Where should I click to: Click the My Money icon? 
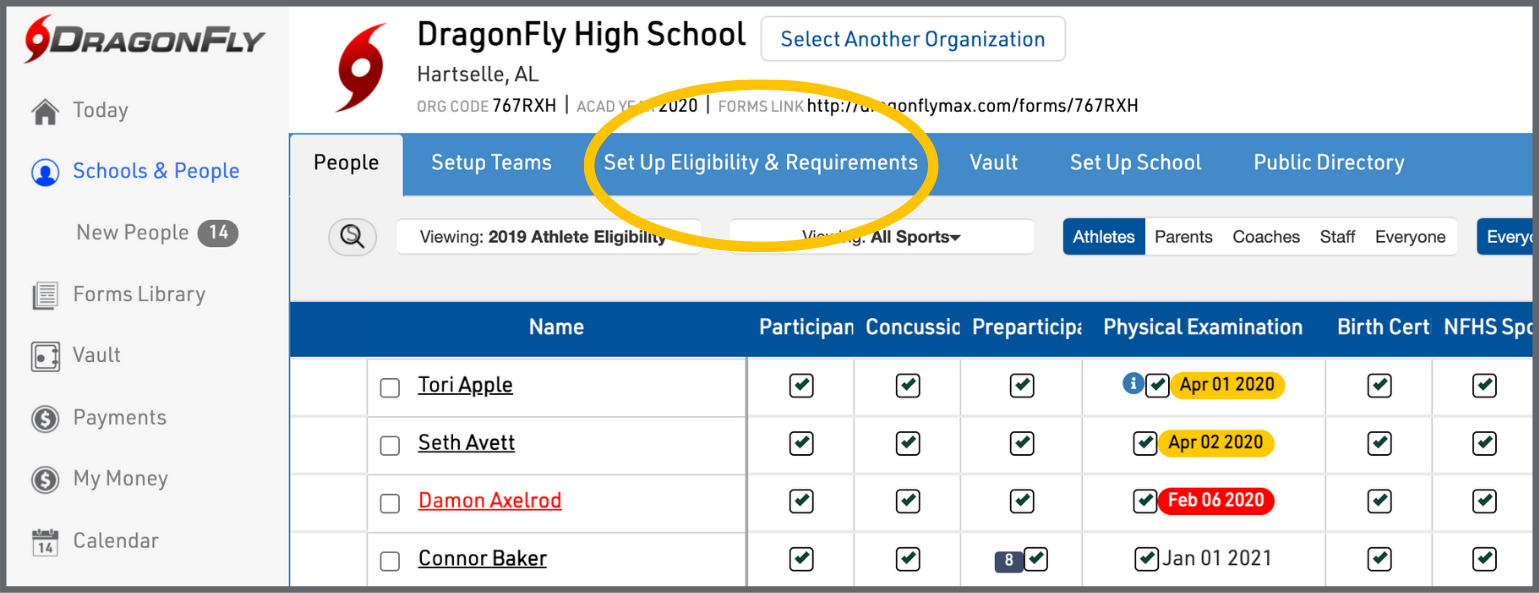[45, 480]
